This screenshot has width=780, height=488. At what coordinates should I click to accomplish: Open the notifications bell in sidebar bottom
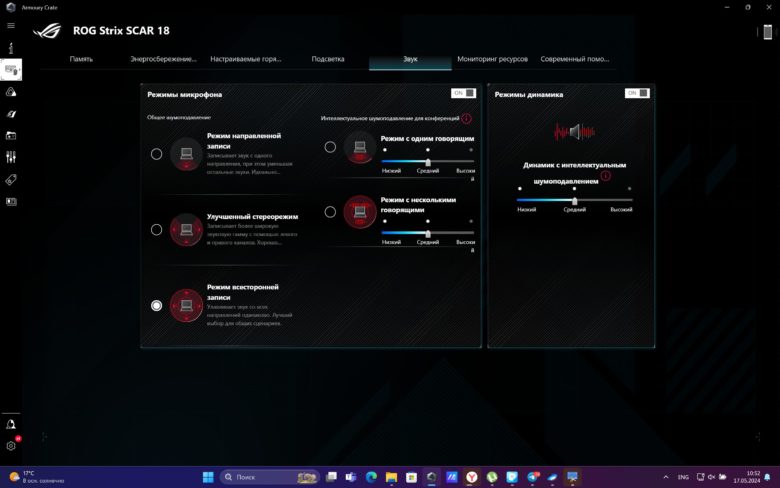11,424
